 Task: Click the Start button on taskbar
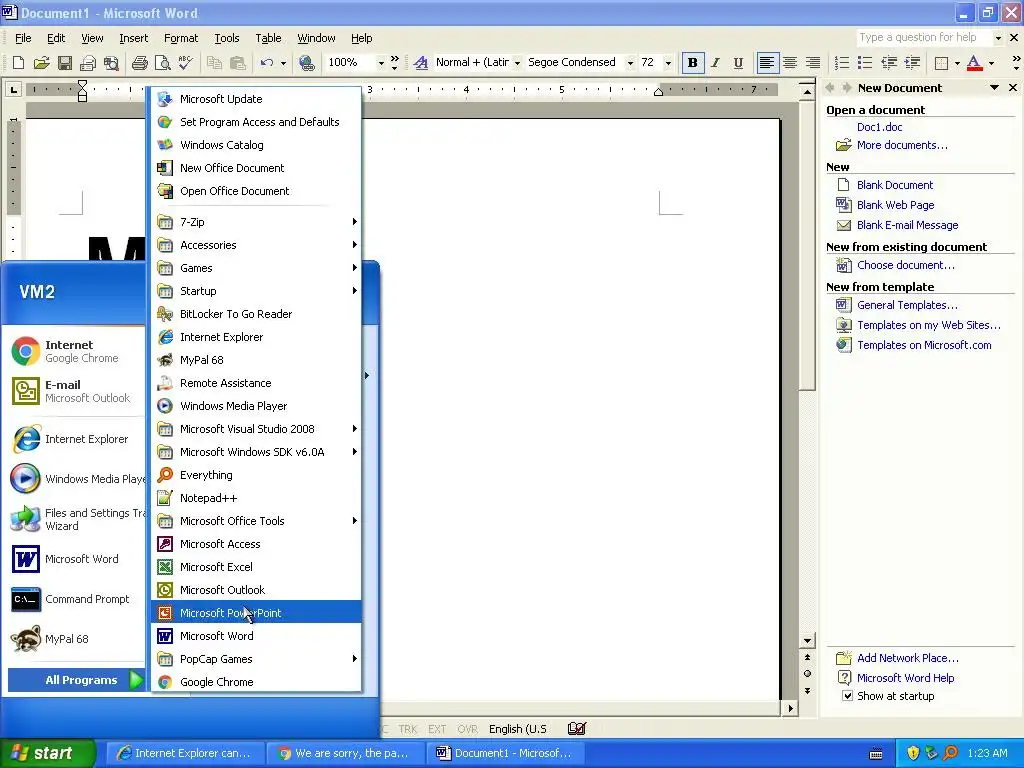coord(47,753)
